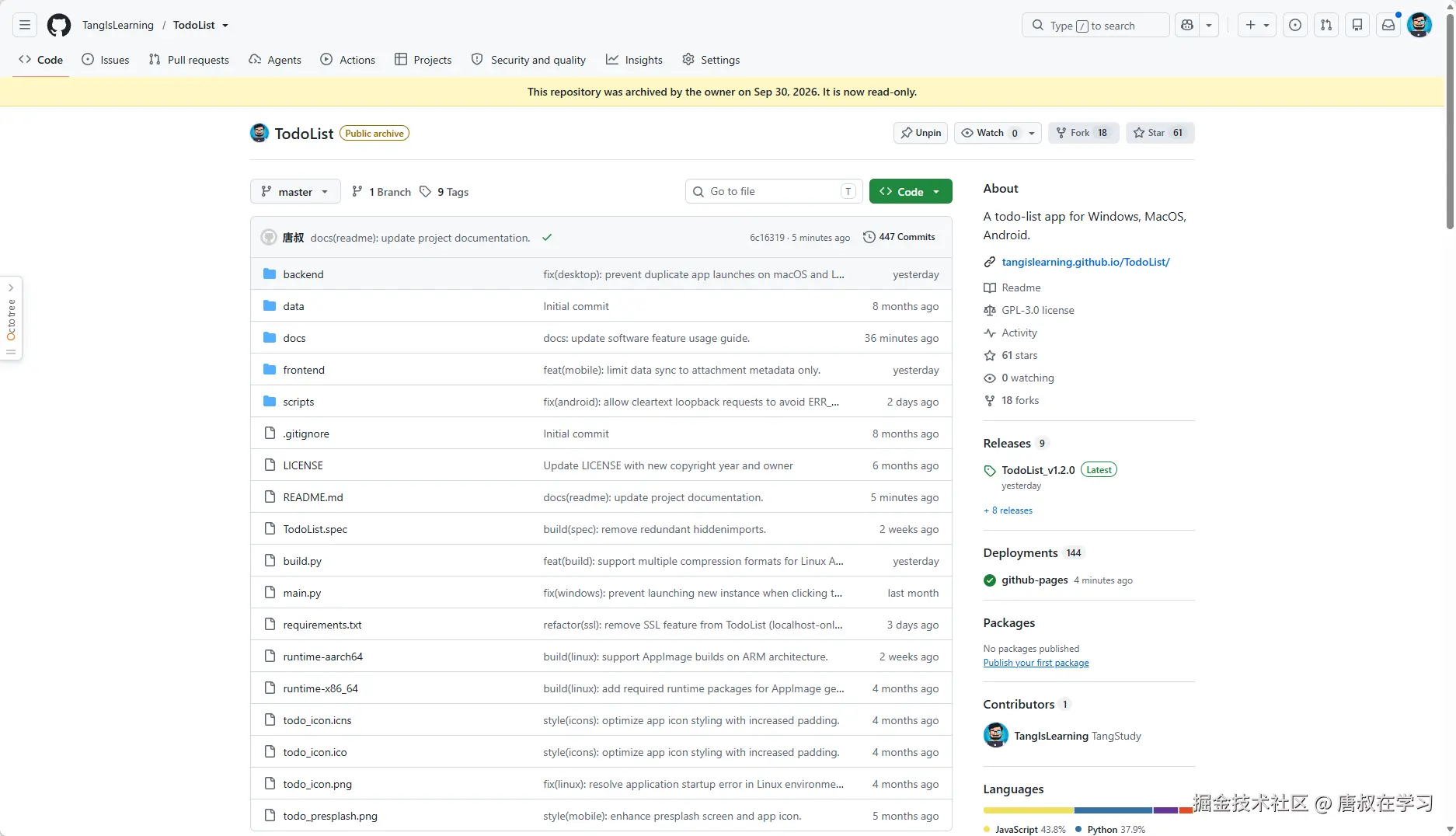Open the Projects tab
The image size is (1456, 836).
pos(423,60)
